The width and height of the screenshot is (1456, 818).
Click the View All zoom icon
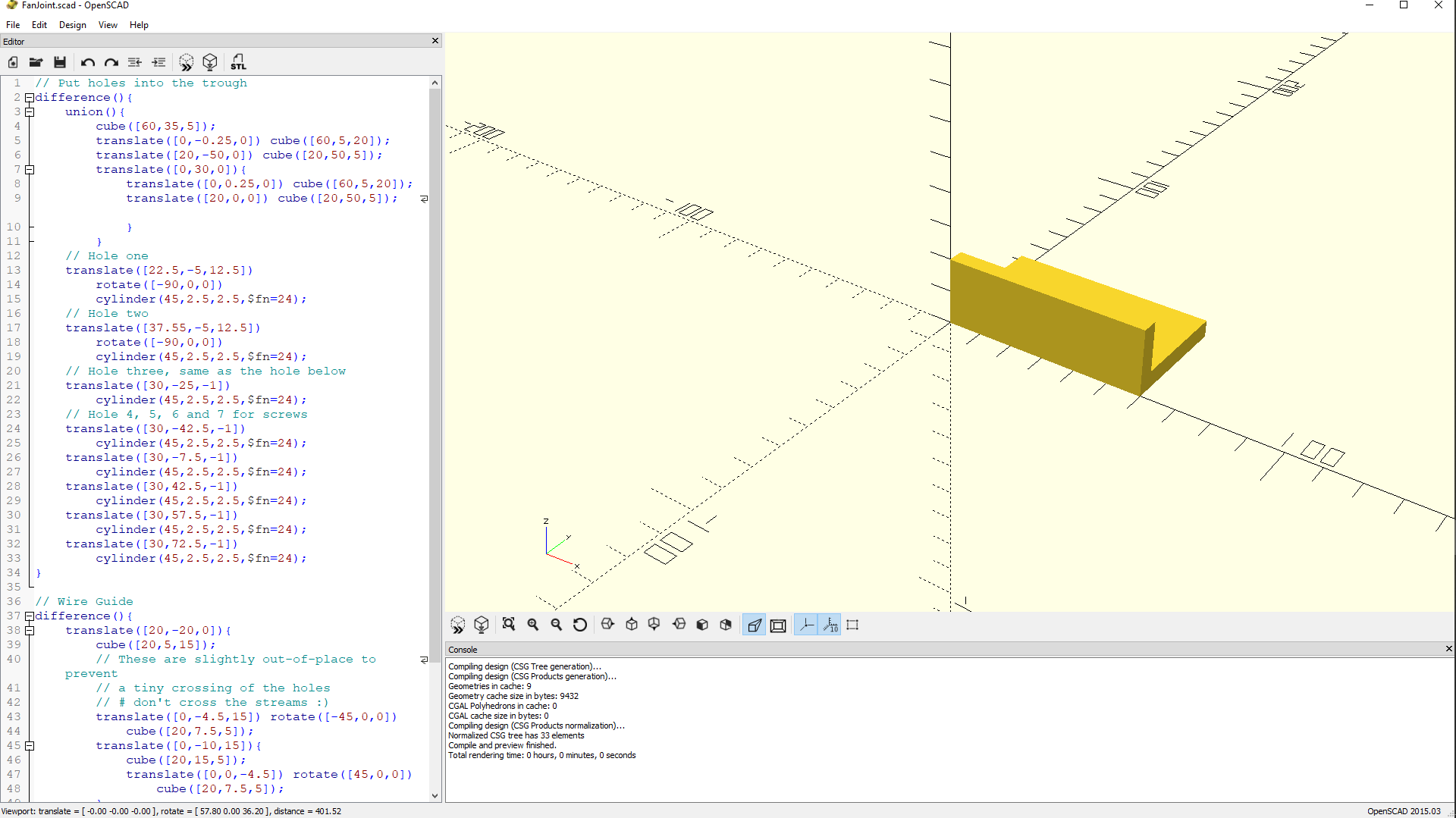tap(509, 625)
